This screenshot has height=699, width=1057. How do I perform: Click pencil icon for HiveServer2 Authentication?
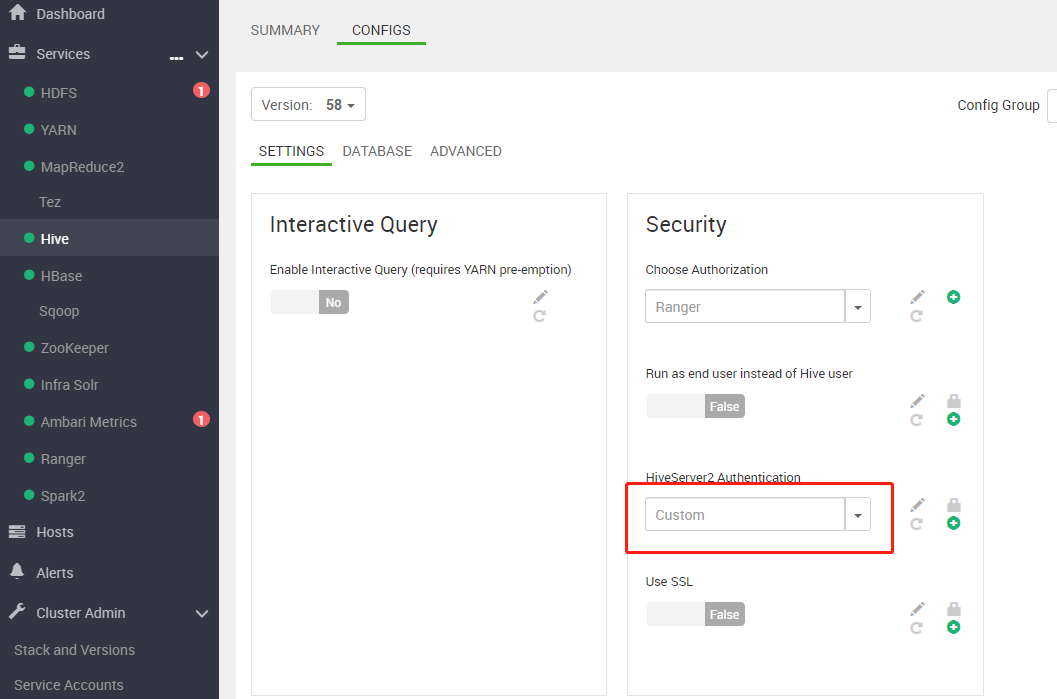click(917, 505)
